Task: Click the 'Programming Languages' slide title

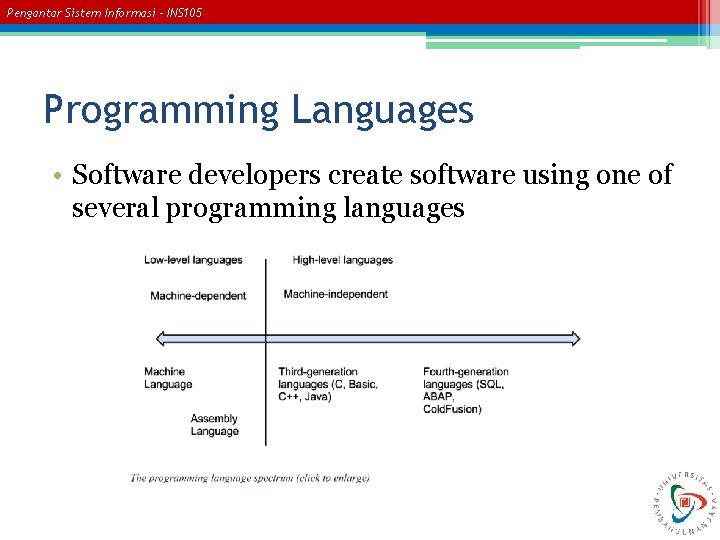Action: pyautogui.click(x=259, y=110)
